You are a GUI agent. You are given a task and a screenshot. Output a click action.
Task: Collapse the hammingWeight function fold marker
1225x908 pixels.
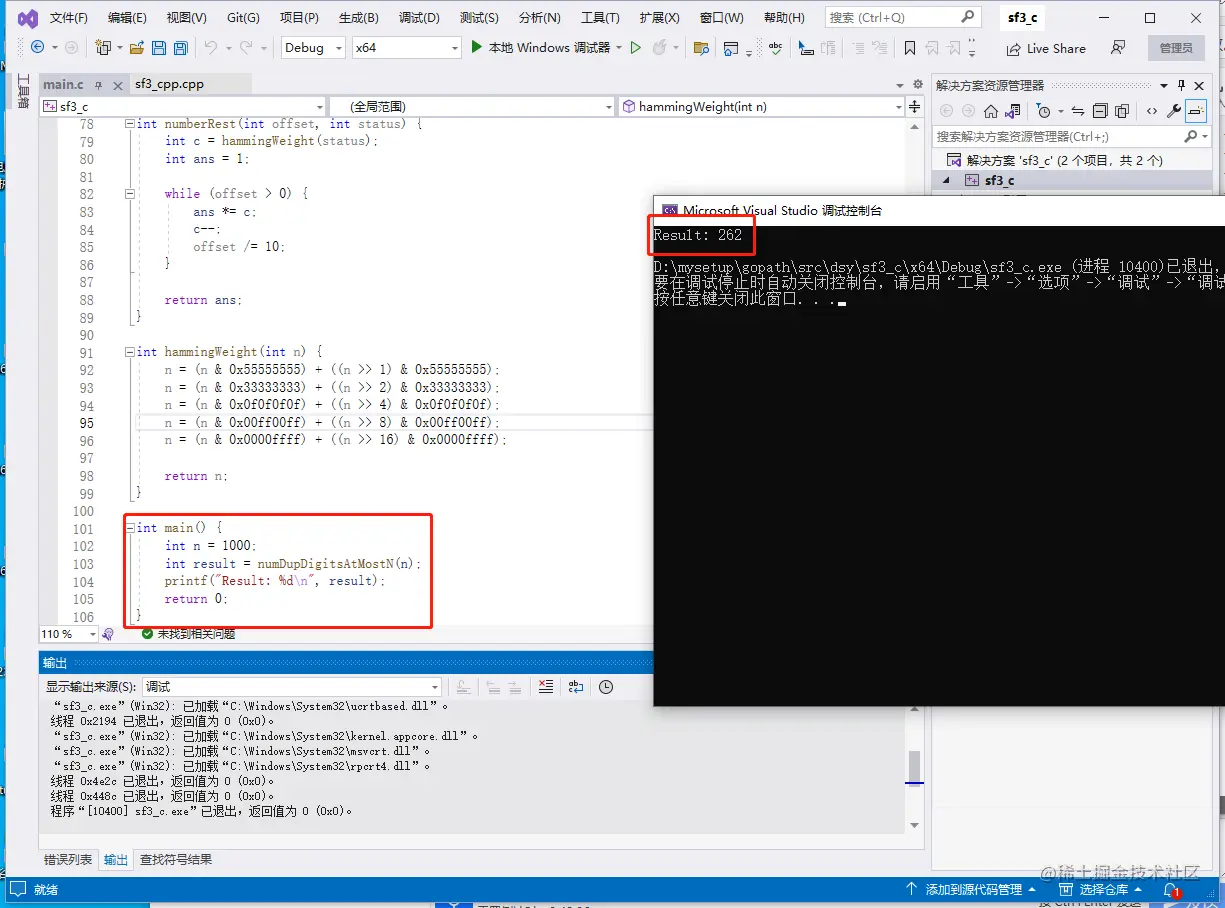click(129, 352)
